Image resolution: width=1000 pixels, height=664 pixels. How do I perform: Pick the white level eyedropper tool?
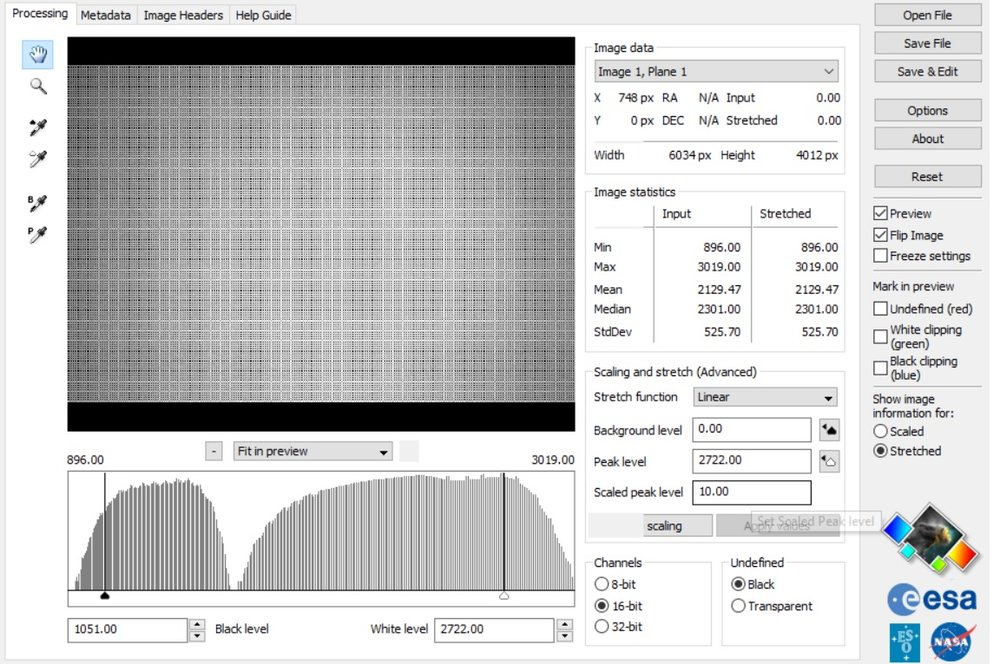38,158
